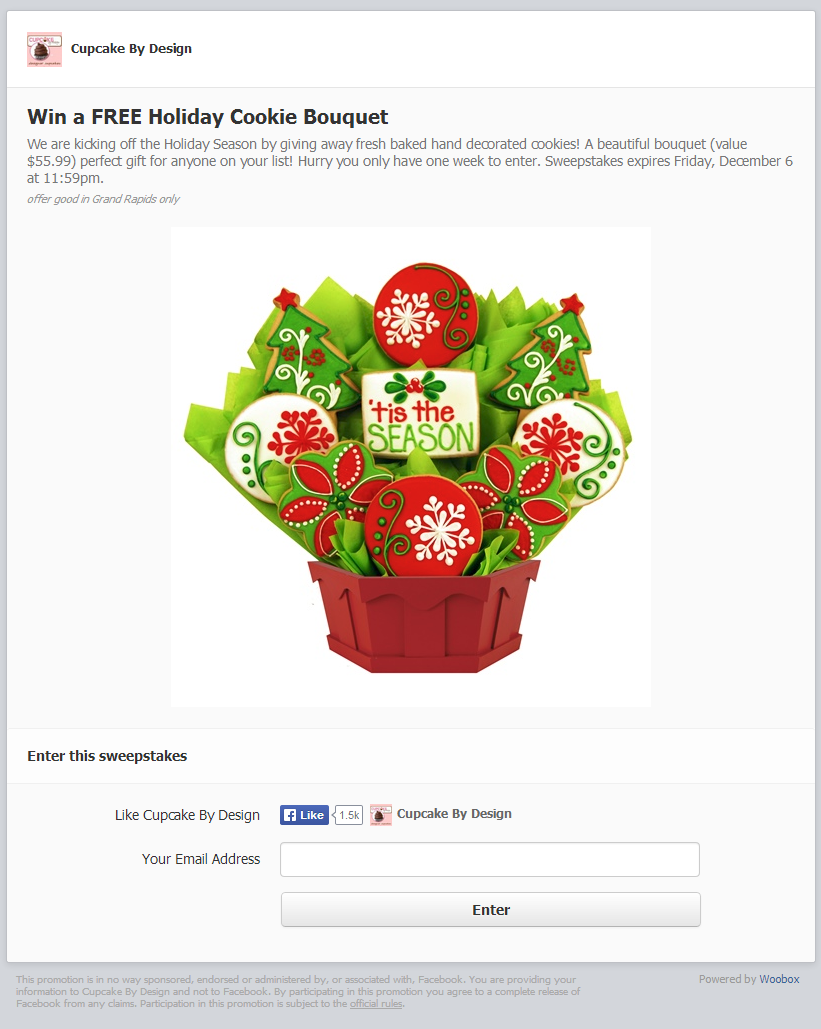Click the red basket in bouquet image
Viewport: 821px width, 1029px height.
[x=424, y=616]
